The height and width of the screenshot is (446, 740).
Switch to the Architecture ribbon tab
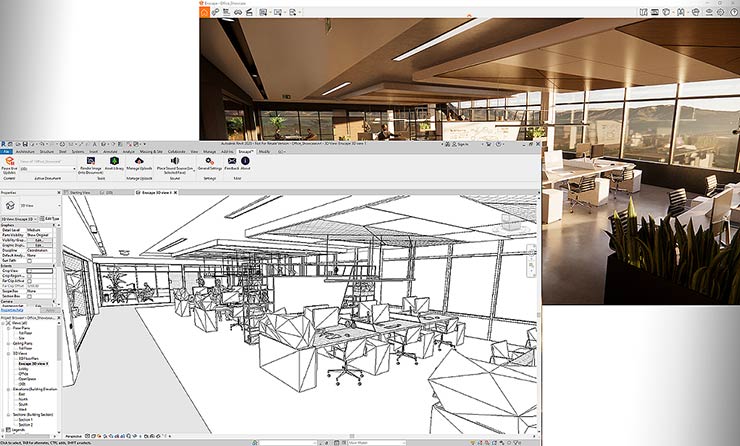pos(23,151)
